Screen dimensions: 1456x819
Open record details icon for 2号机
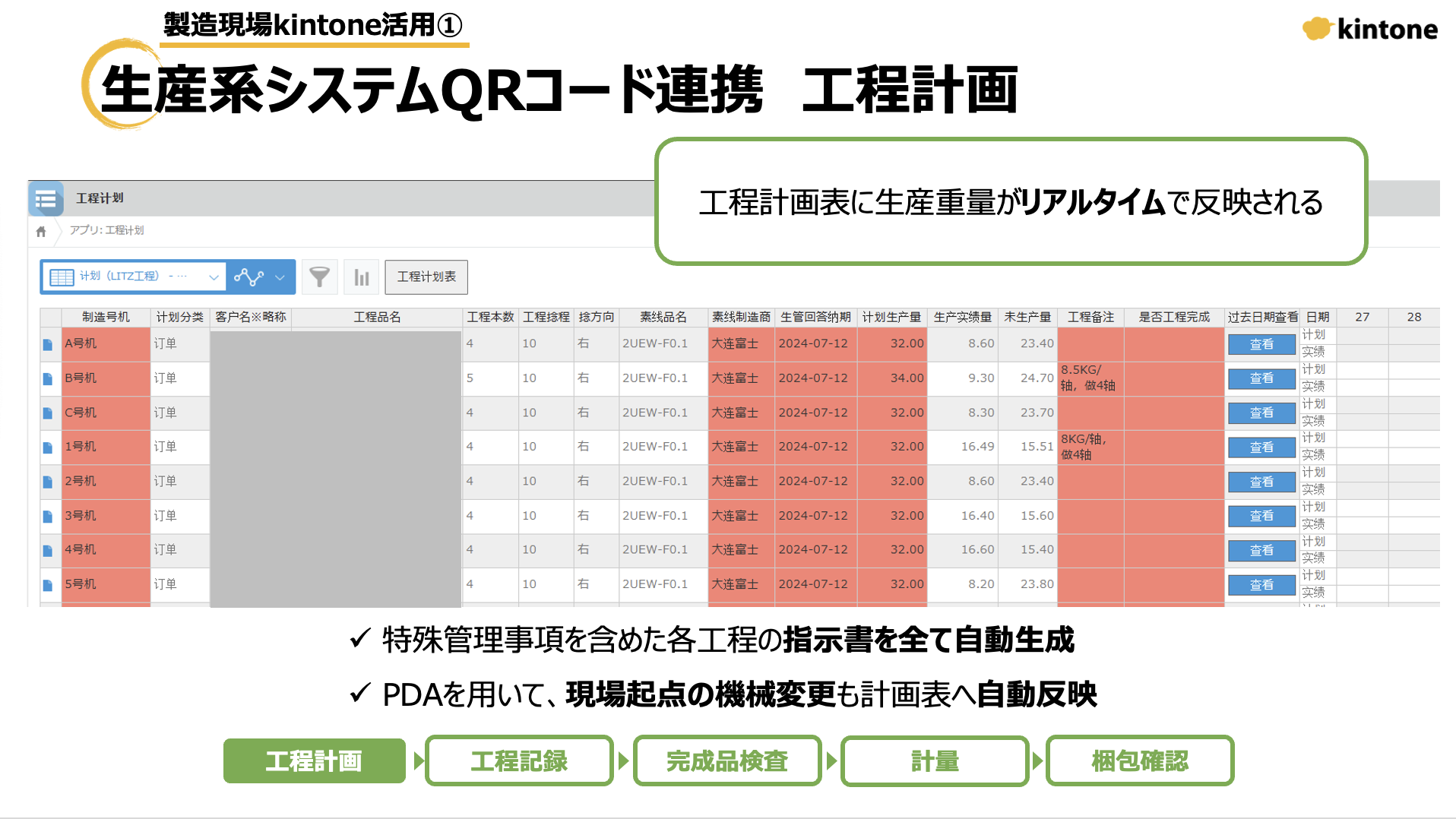pyautogui.click(x=48, y=482)
